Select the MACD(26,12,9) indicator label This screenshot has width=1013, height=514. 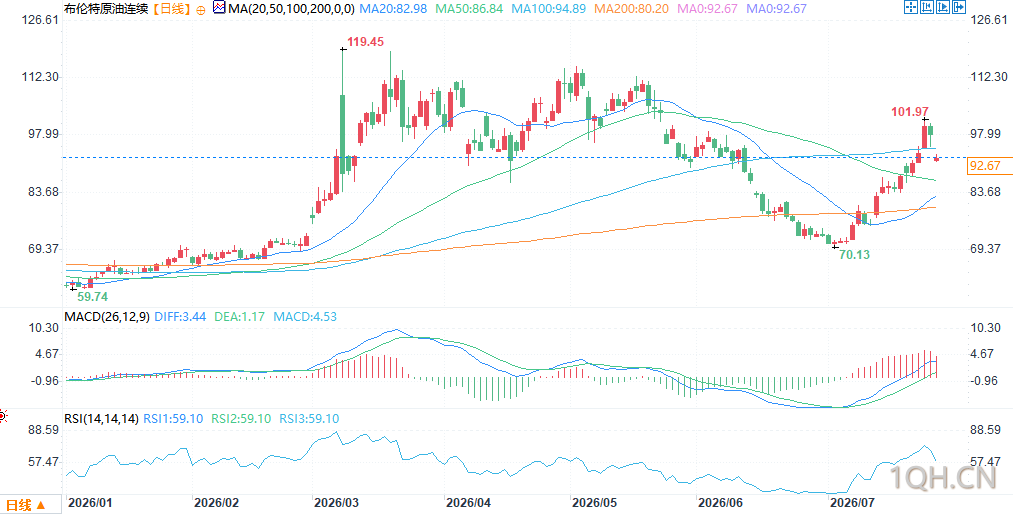pos(107,317)
